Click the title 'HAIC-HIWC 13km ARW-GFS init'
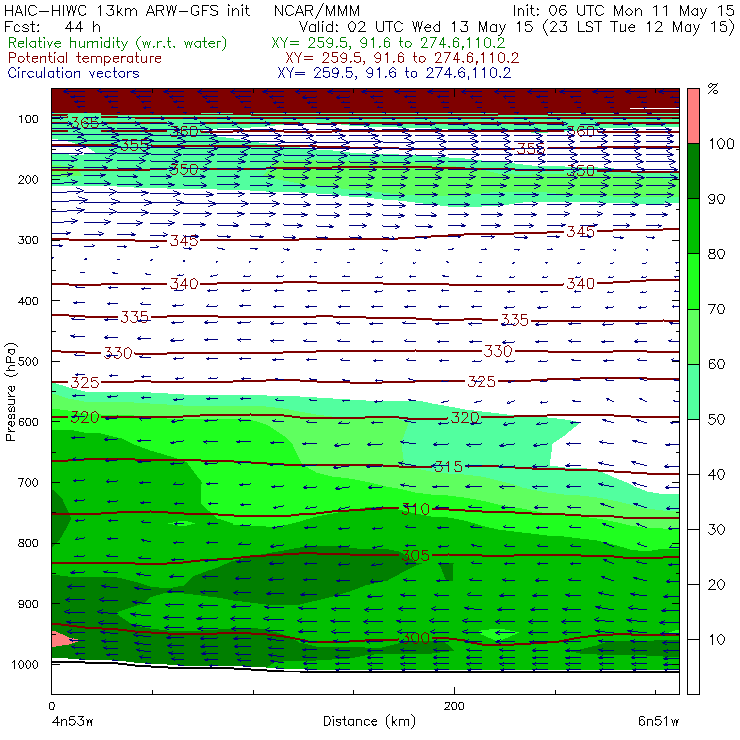740x740 pixels. pos(127,10)
